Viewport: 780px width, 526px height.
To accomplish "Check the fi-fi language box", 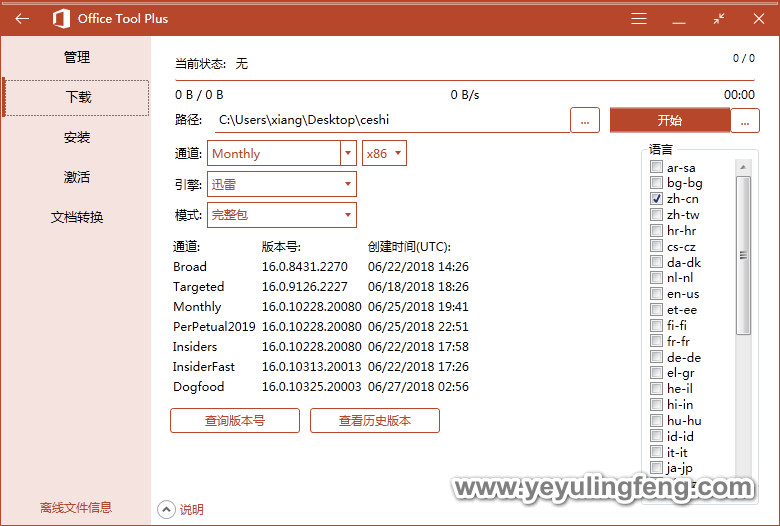I will coord(656,325).
